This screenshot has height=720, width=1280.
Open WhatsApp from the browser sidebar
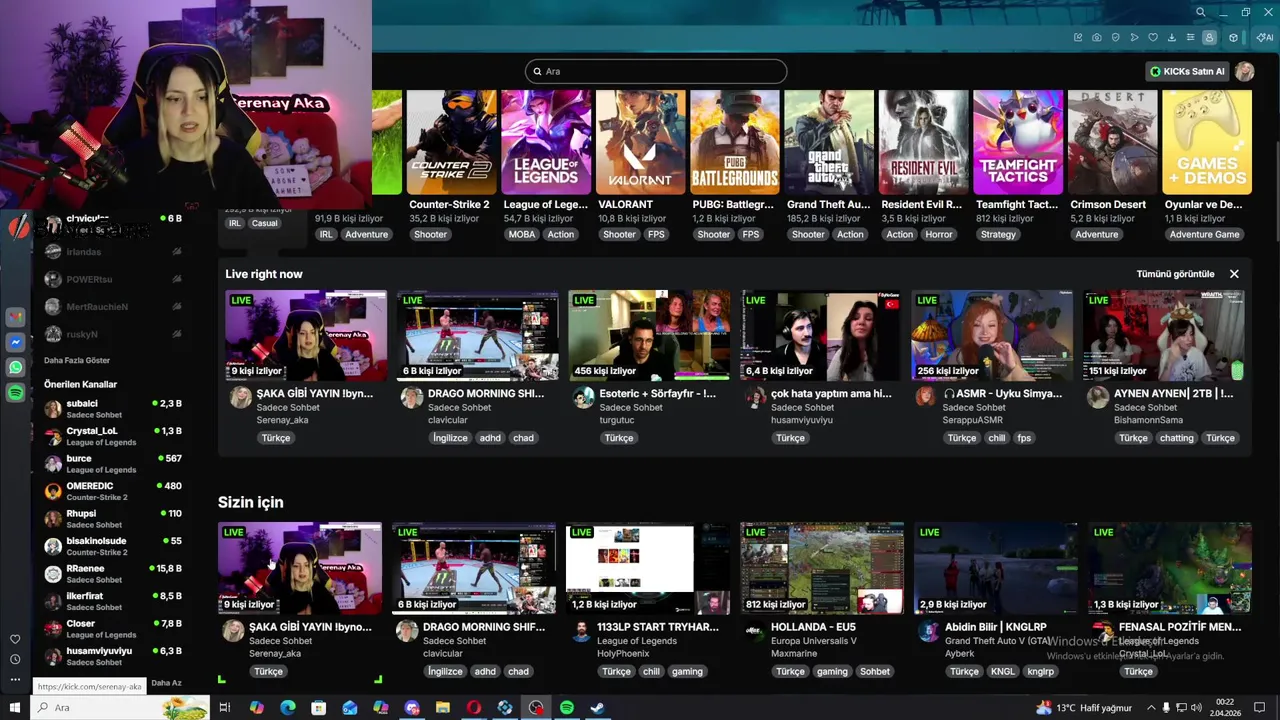click(15, 368)
